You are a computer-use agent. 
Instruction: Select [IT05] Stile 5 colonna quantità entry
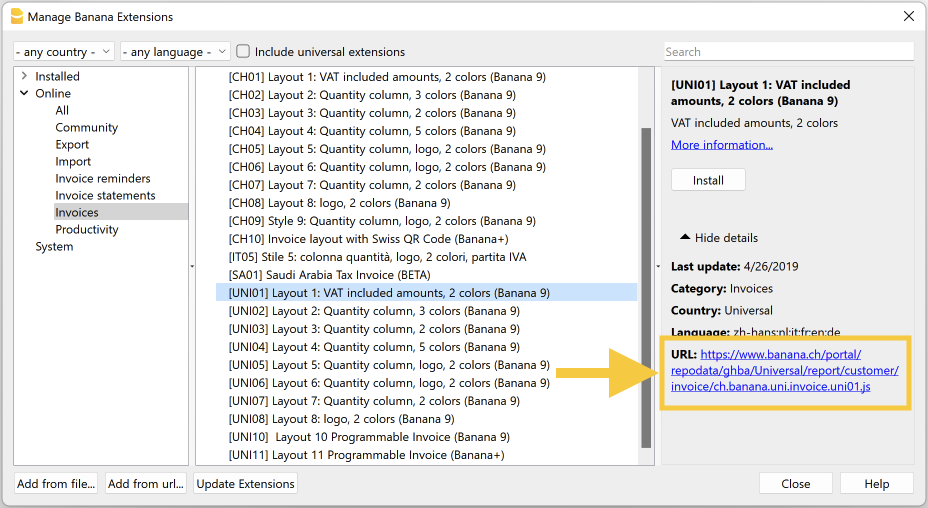[378, 257]
